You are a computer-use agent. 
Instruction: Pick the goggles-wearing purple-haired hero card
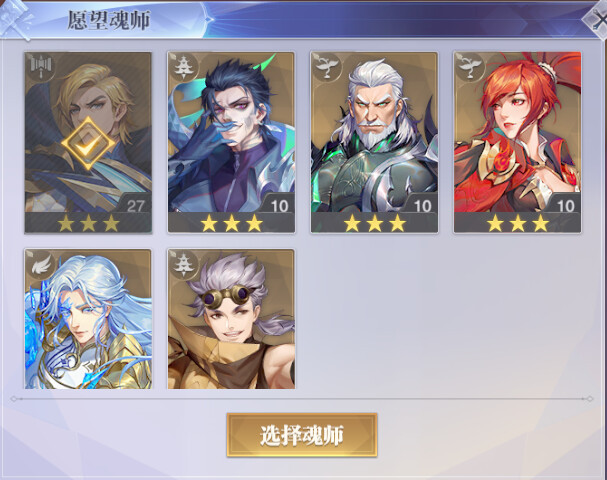(x=231, y=319)
